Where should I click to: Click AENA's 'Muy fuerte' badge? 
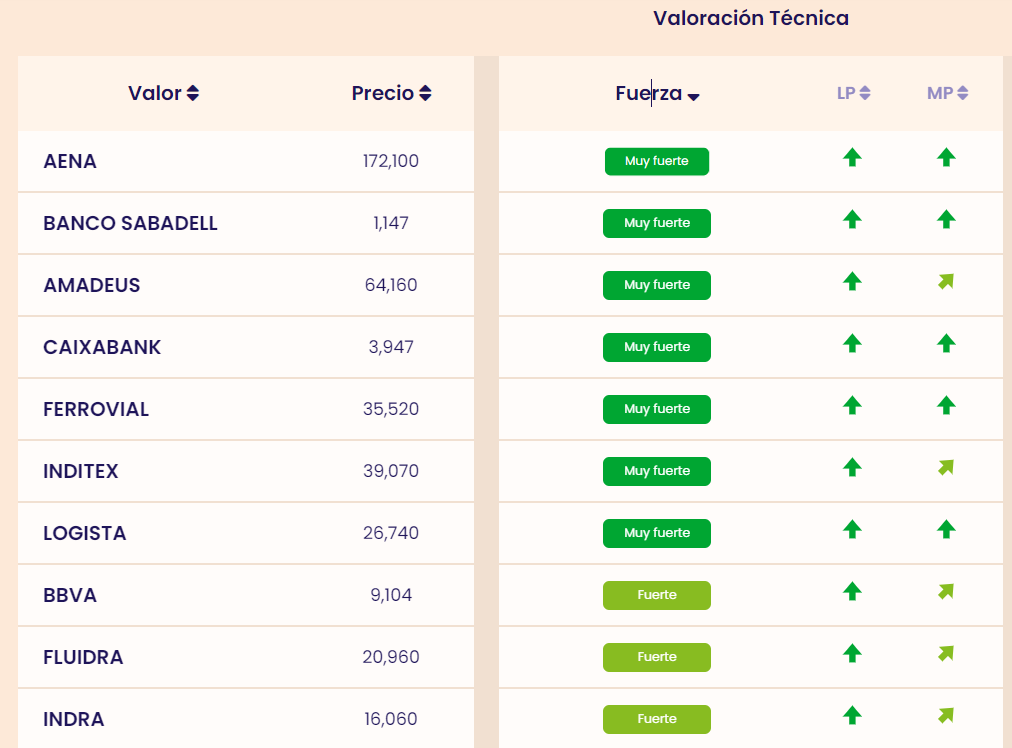(x=657, y=161)
